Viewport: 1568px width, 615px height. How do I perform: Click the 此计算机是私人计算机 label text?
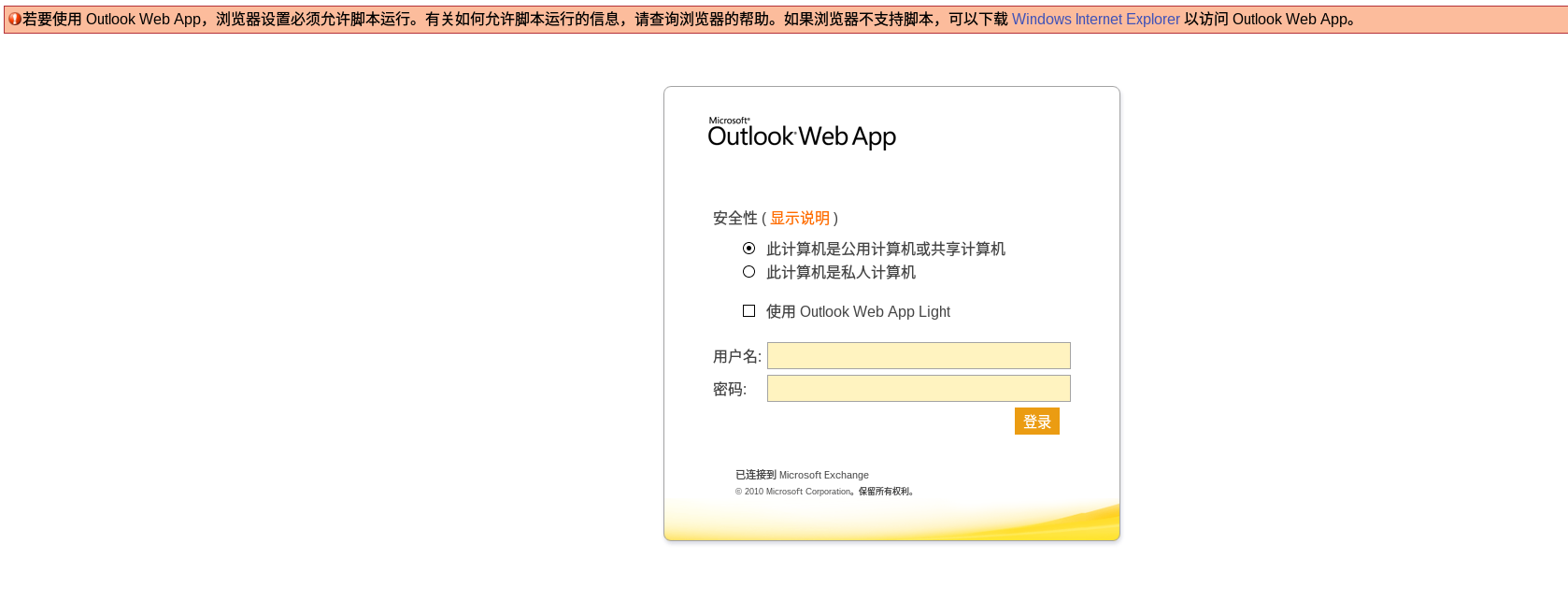[840, 272]
